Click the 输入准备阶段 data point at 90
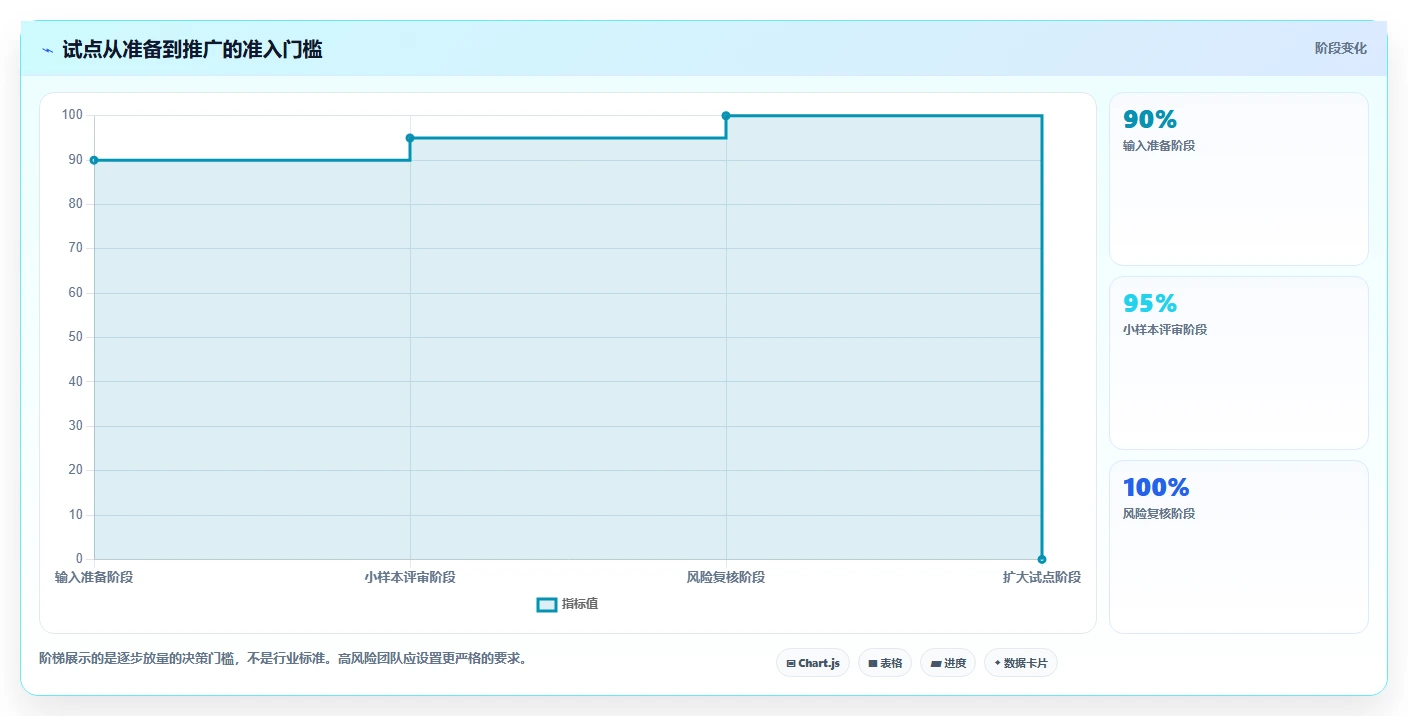Viewport: 1408px width, 716px height. (x=94, y=160)
